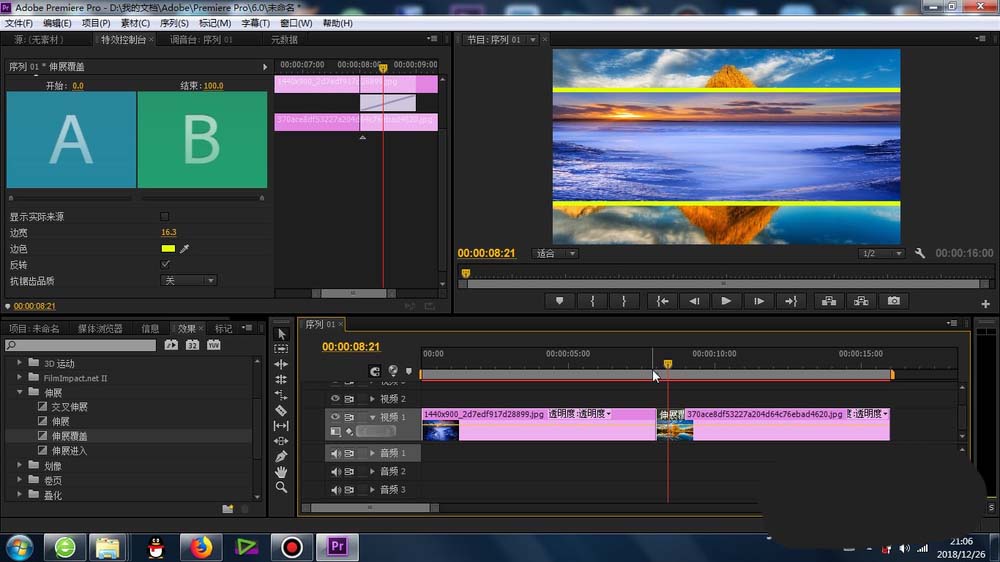This screenshot has width=1000, height=562.
Task: Expand the 音频 1 track
Action: (x=372, y=453)
